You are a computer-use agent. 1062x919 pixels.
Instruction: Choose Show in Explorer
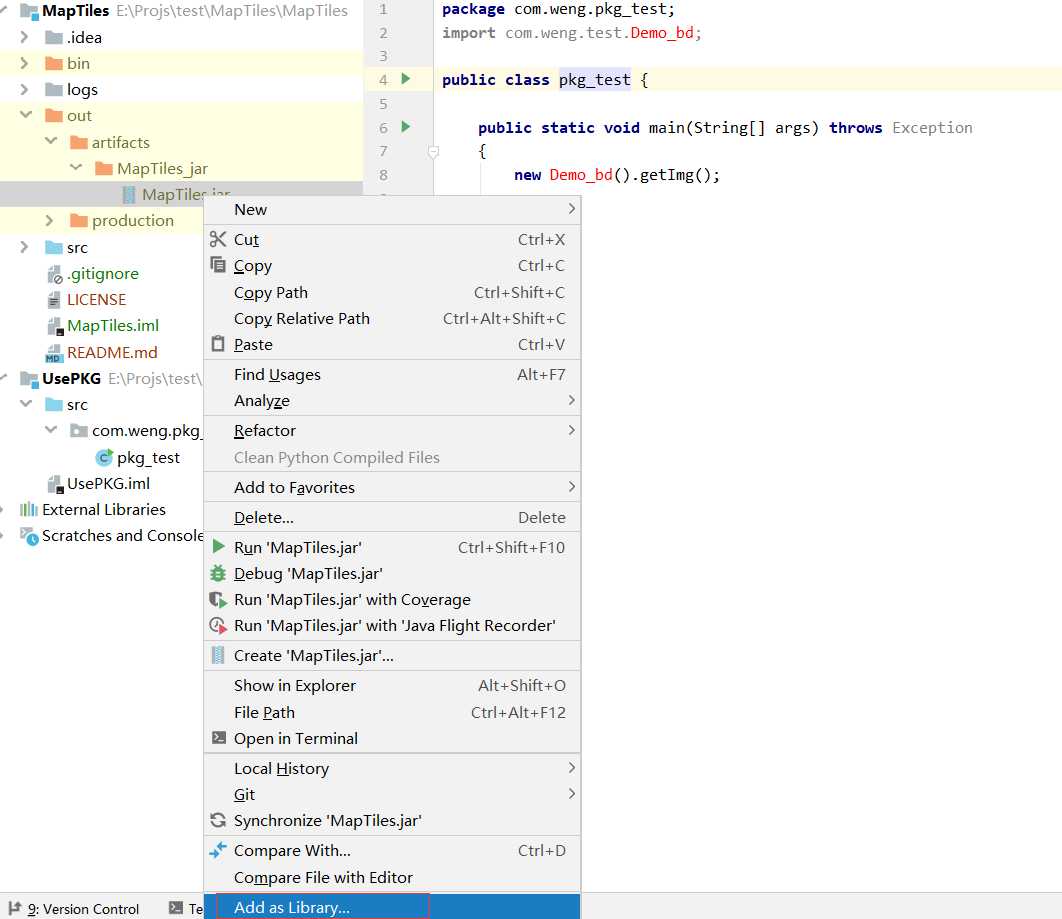(392, 685)
